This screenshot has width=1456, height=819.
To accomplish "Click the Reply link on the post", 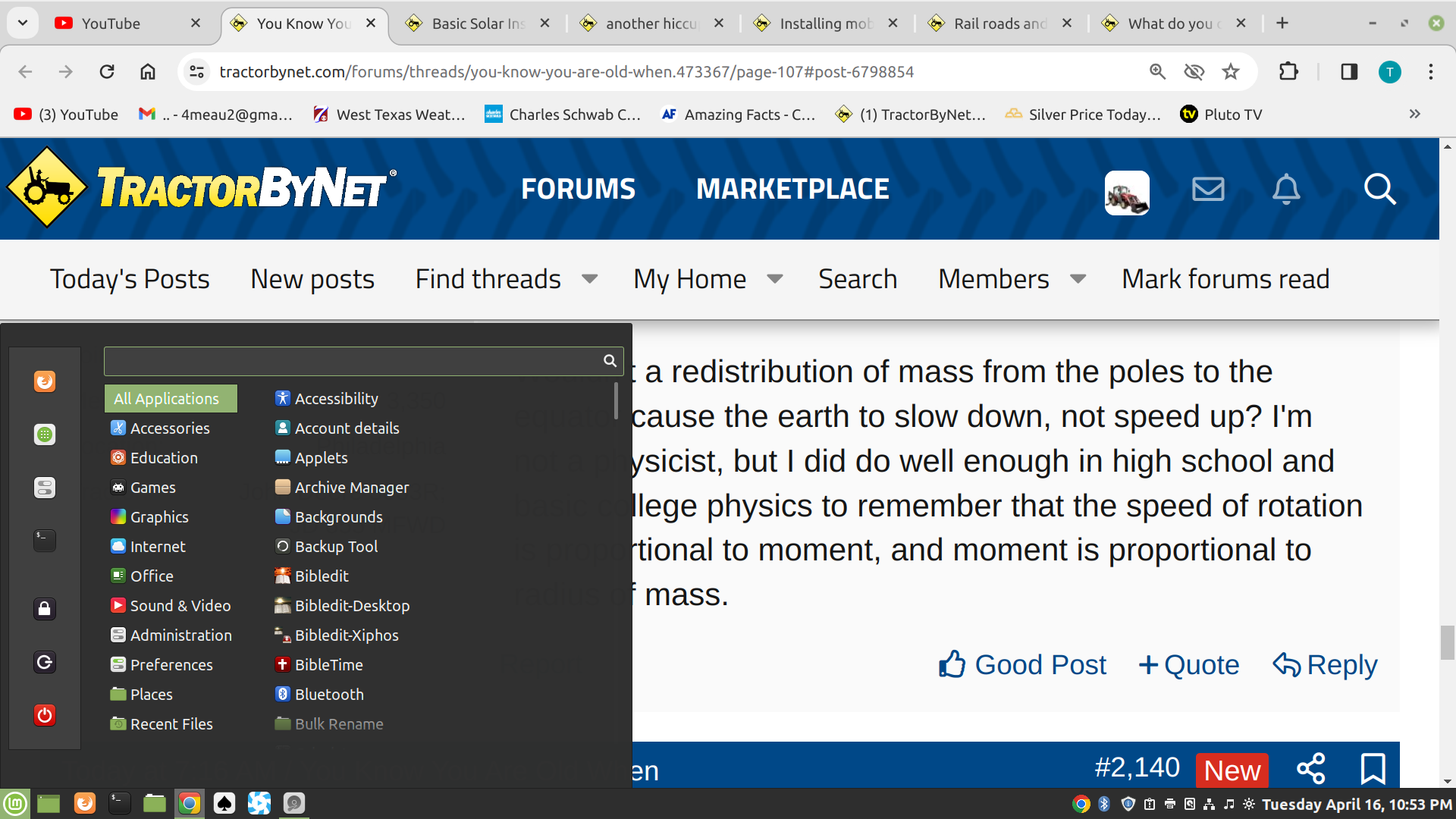I will [1325, 665].
